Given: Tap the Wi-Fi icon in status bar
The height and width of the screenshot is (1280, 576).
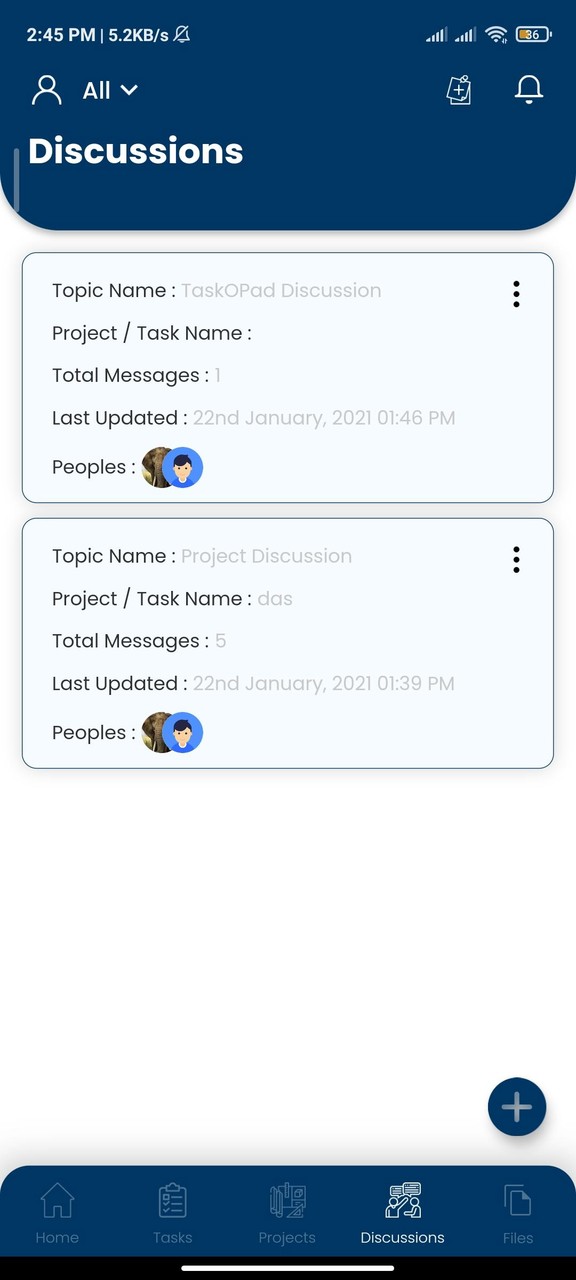Looking at the screenshot, I should click(498, 33).
